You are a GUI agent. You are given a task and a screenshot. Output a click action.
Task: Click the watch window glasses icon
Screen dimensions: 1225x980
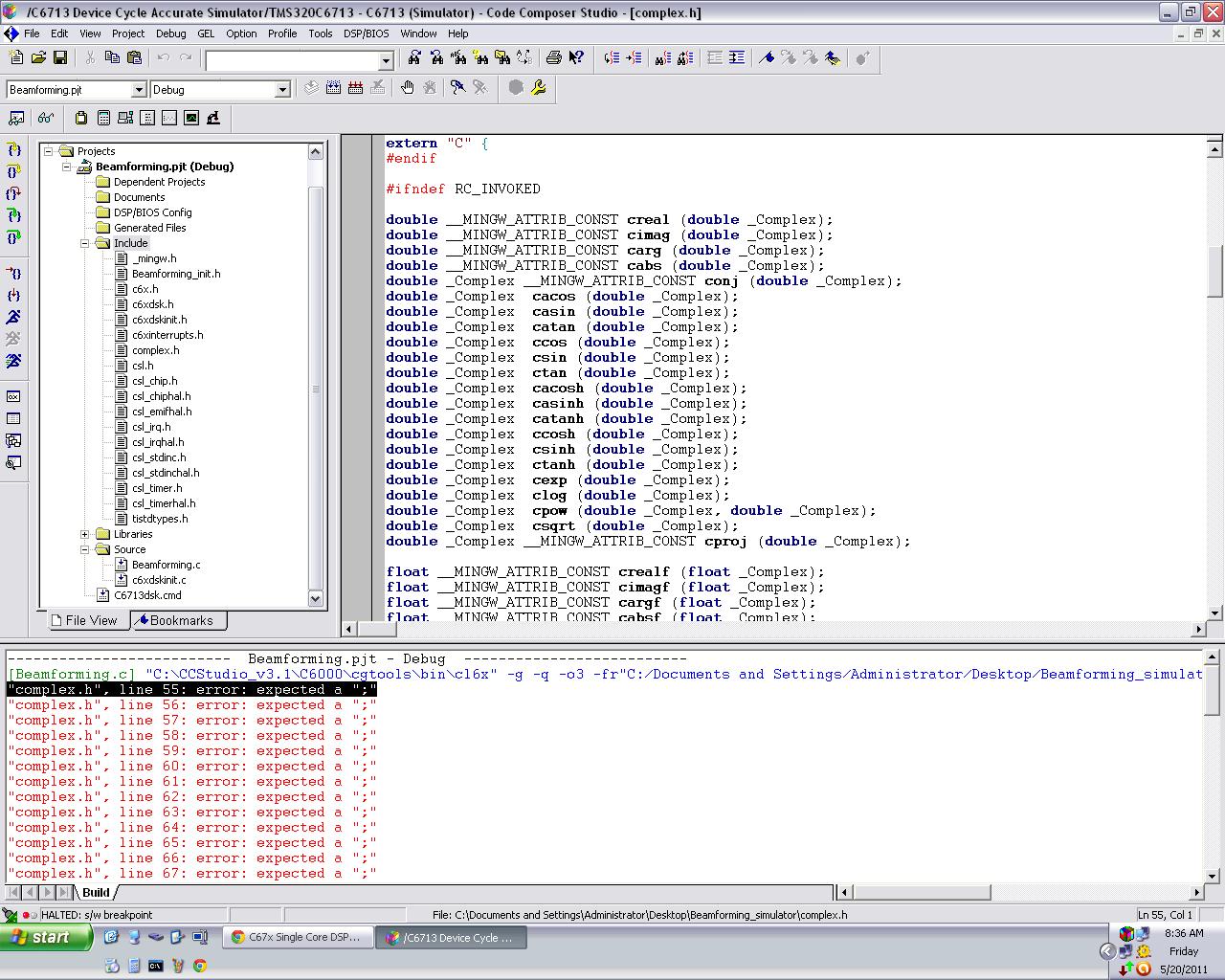point(45,118)
